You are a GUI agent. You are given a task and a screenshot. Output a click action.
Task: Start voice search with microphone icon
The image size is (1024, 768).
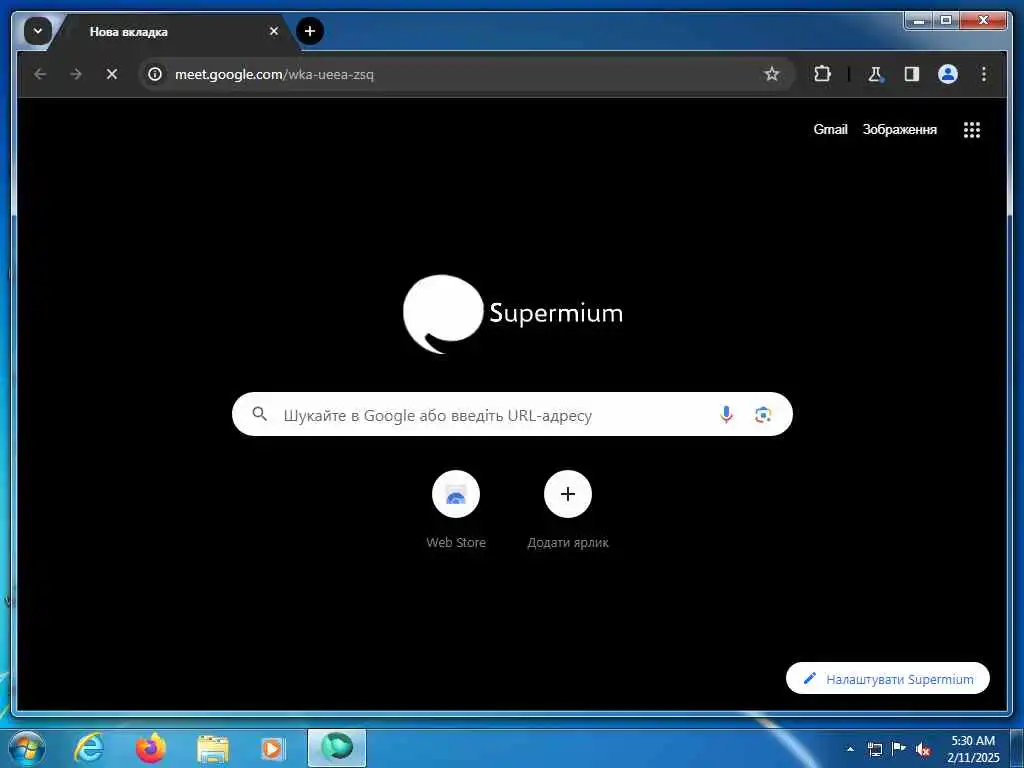pyautogui.click(x=726, y=414)
